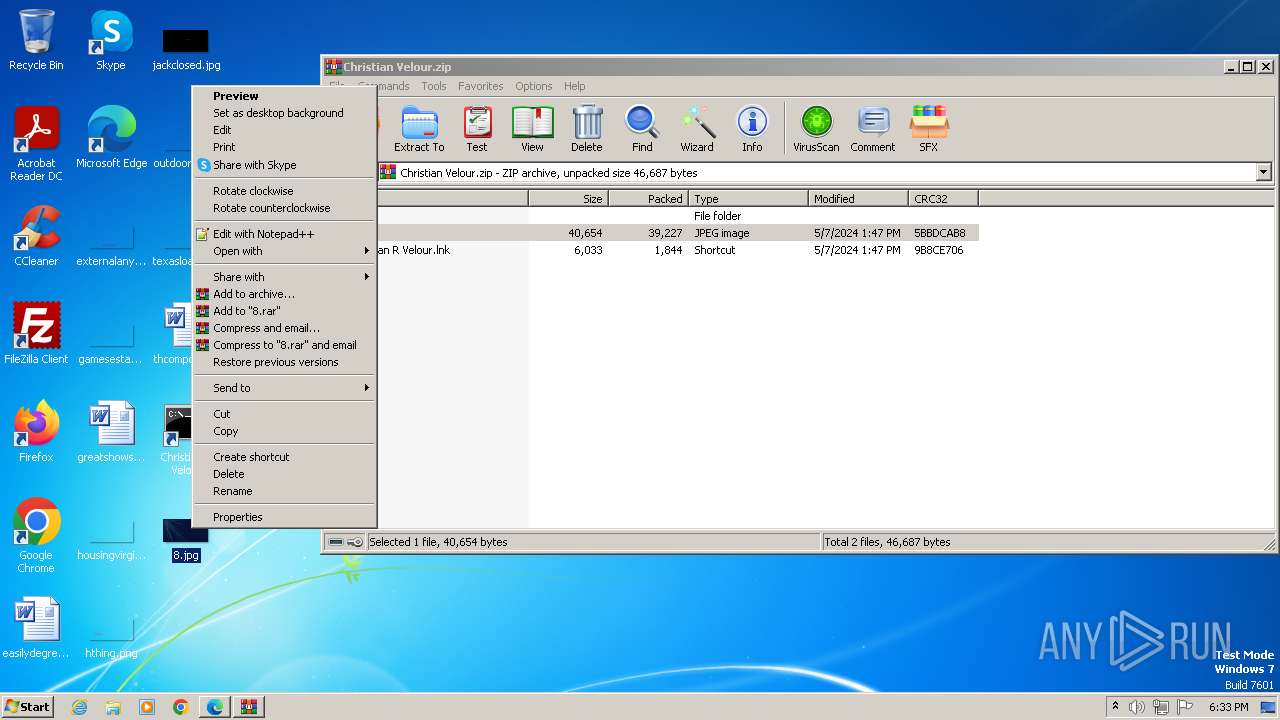Choose Preview in the context menu
The height and width of the screenshot is (720, 1280).
284,96
